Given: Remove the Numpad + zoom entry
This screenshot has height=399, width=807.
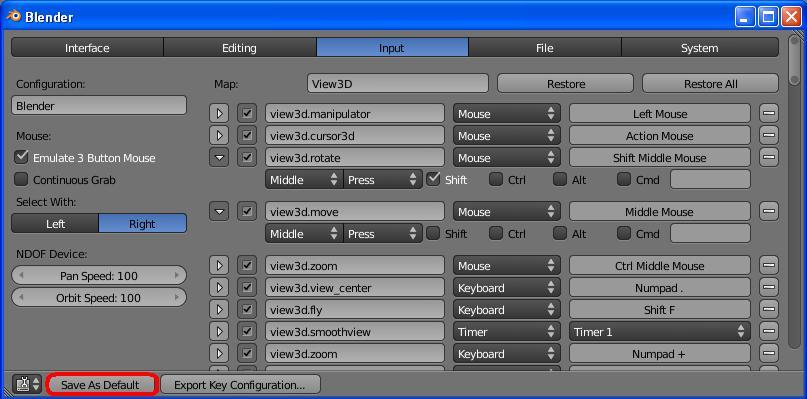Looking at the screenshot, I should coord(768,353).
